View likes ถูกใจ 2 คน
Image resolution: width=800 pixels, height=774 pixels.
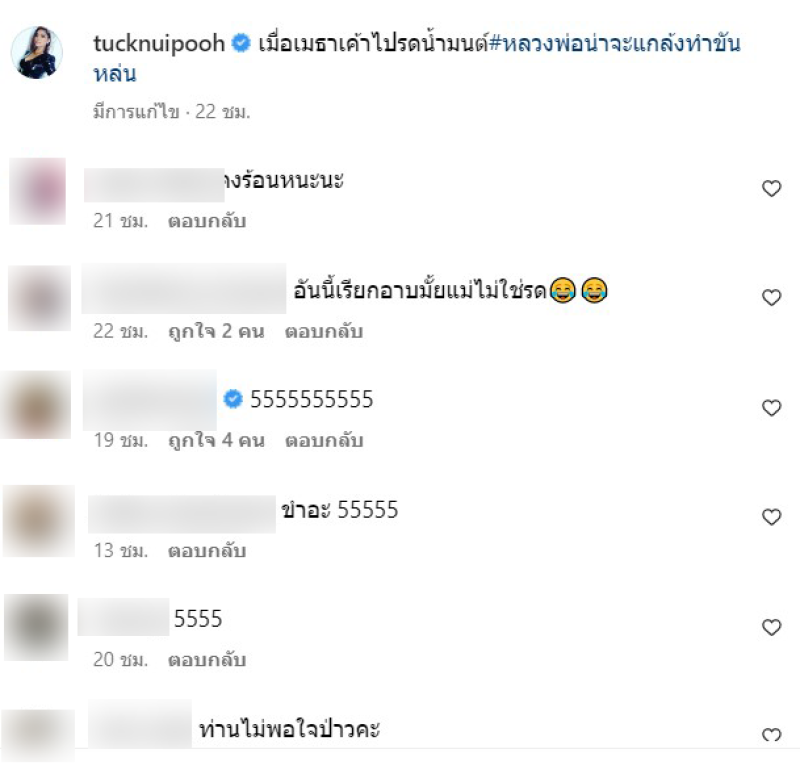tap(216, 332)
